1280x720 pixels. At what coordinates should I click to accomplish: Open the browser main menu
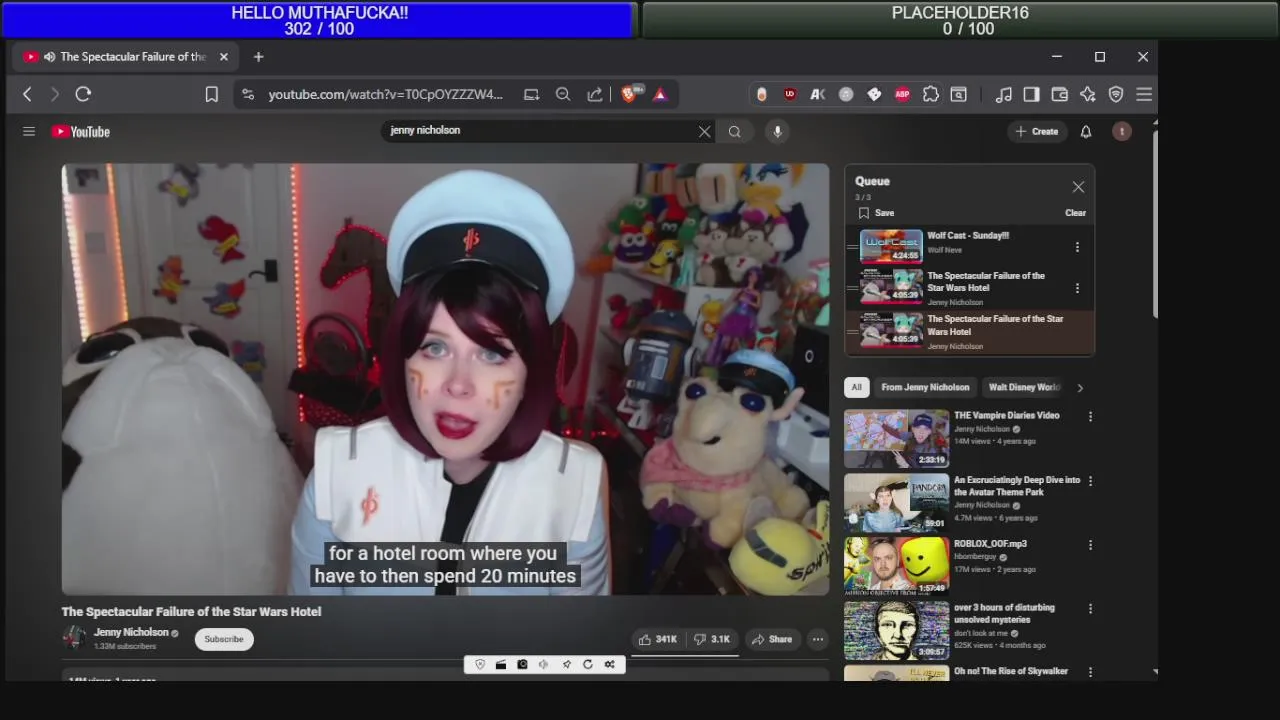1144,94
